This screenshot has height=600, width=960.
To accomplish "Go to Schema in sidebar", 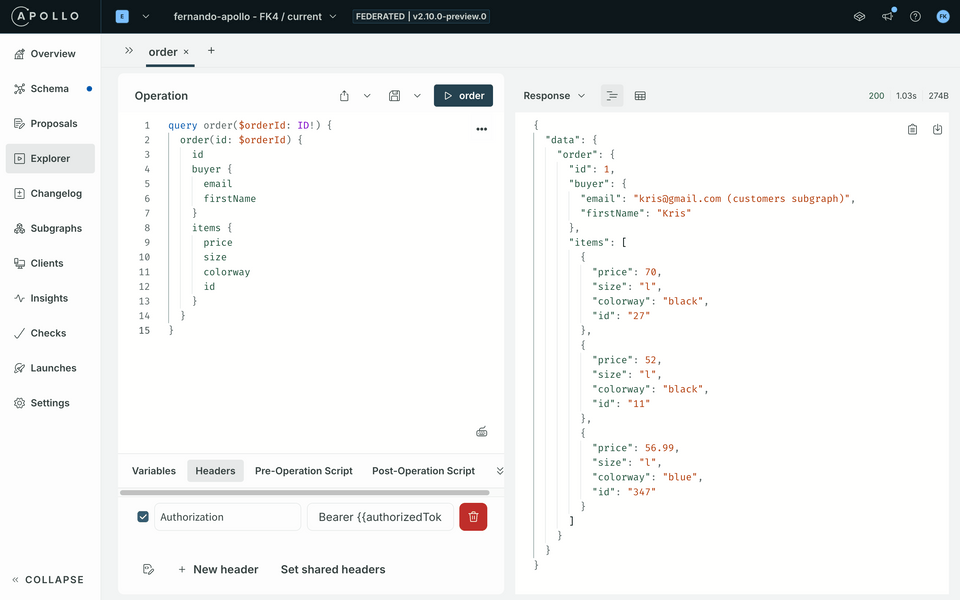I will click(50, 89).
